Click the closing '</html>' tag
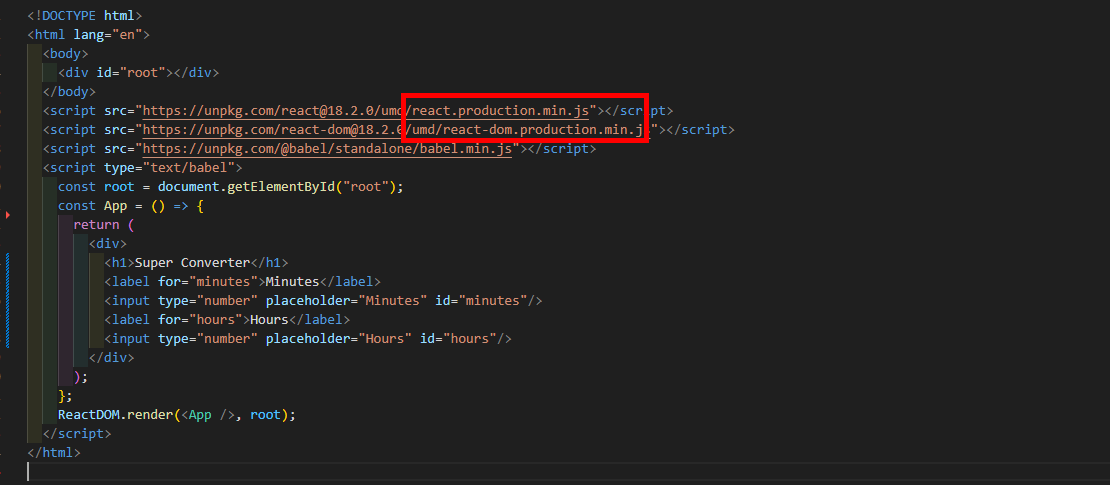 pyautogui.click(x=55, y=452)
